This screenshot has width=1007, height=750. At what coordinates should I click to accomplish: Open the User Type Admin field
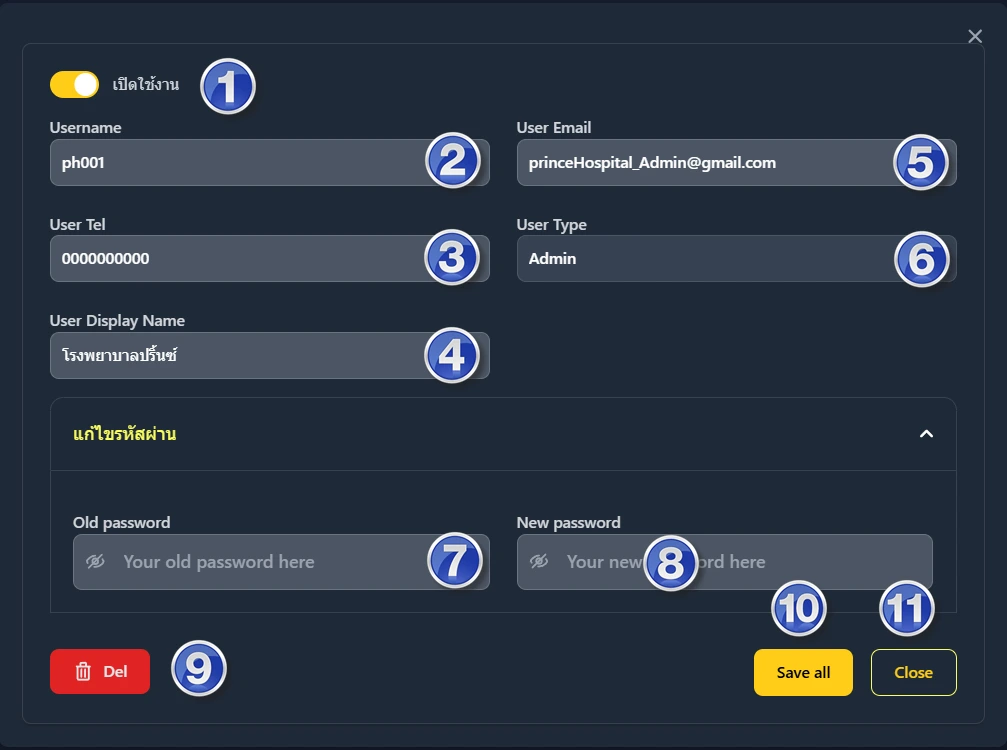(x=700, y=259)
